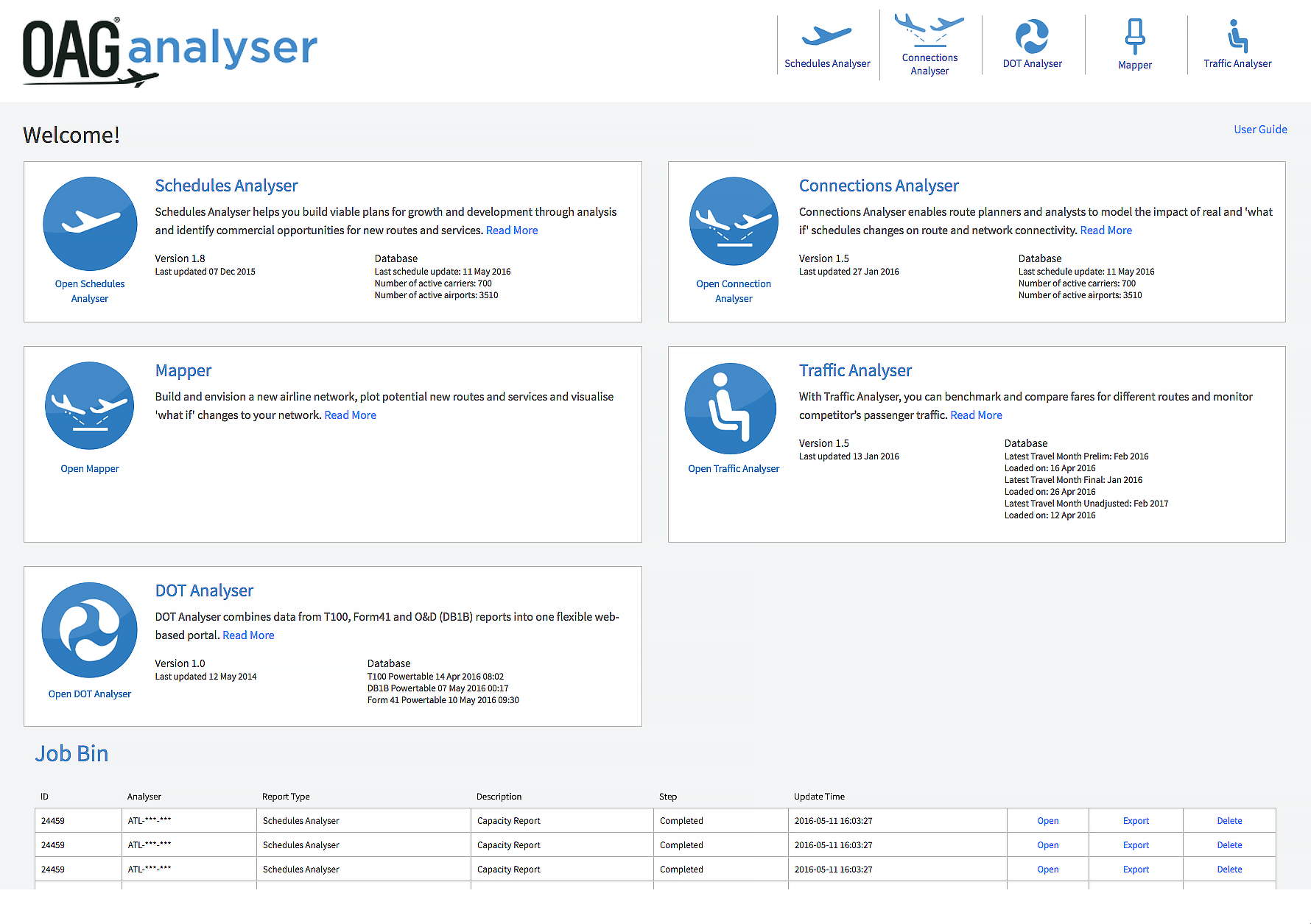Click the Traffic Analyser seat icon in top navigation
The image size is (1311, 924).
(x=1237, y=36)
